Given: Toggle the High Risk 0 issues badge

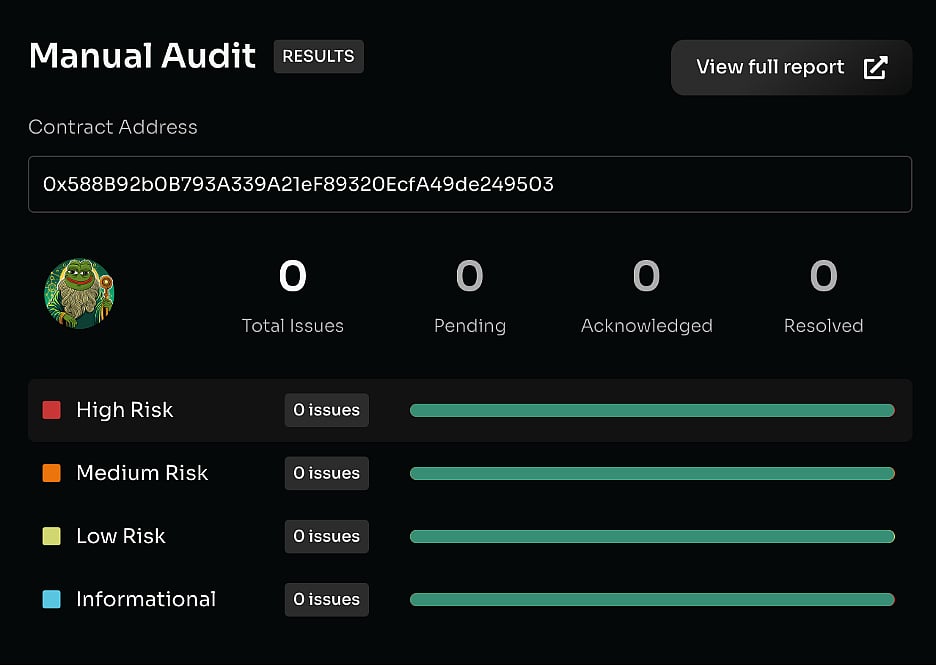Looking at the screenshot, I should pos(326,409).
